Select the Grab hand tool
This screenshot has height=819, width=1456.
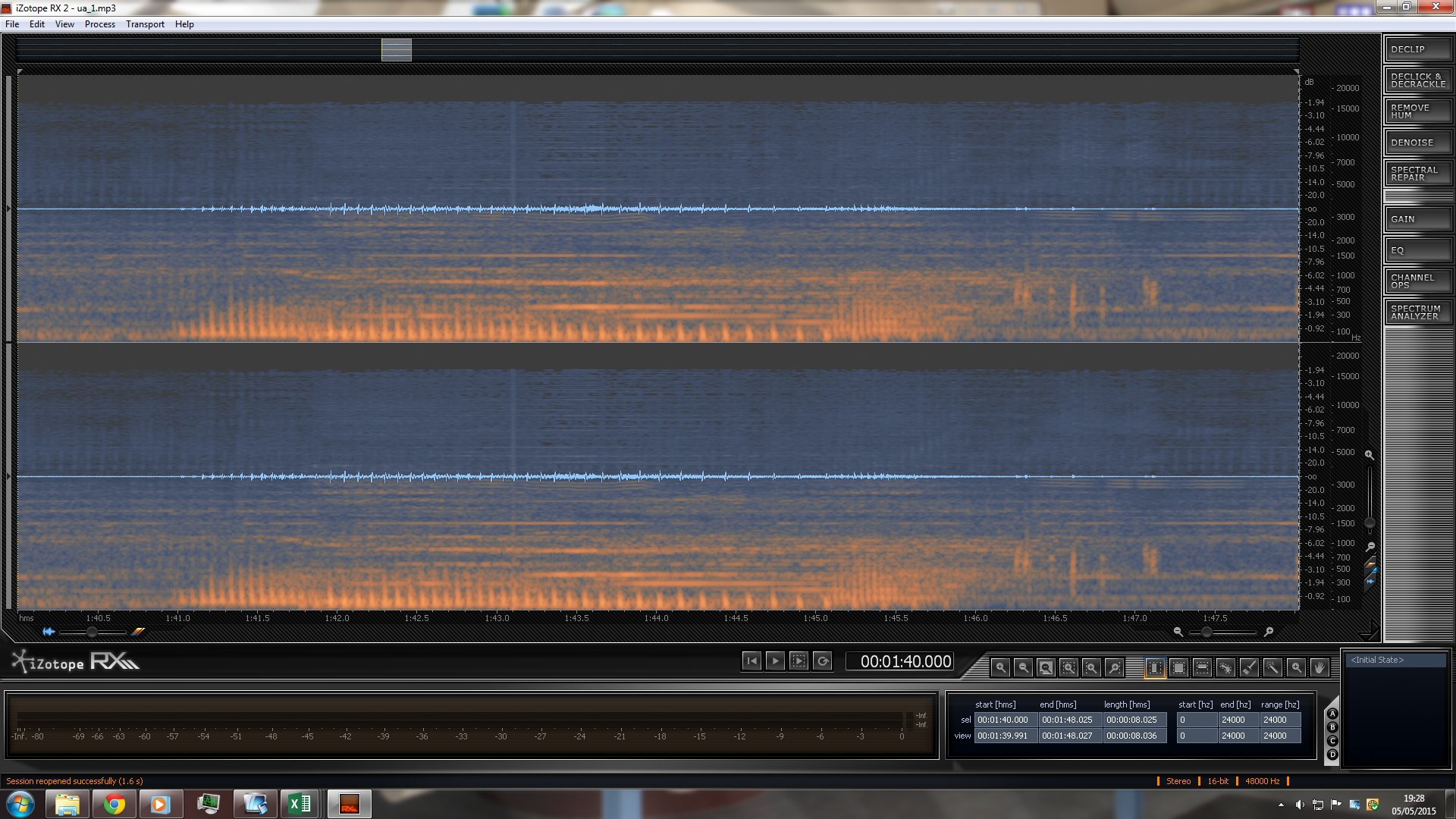click(1319, 667)
